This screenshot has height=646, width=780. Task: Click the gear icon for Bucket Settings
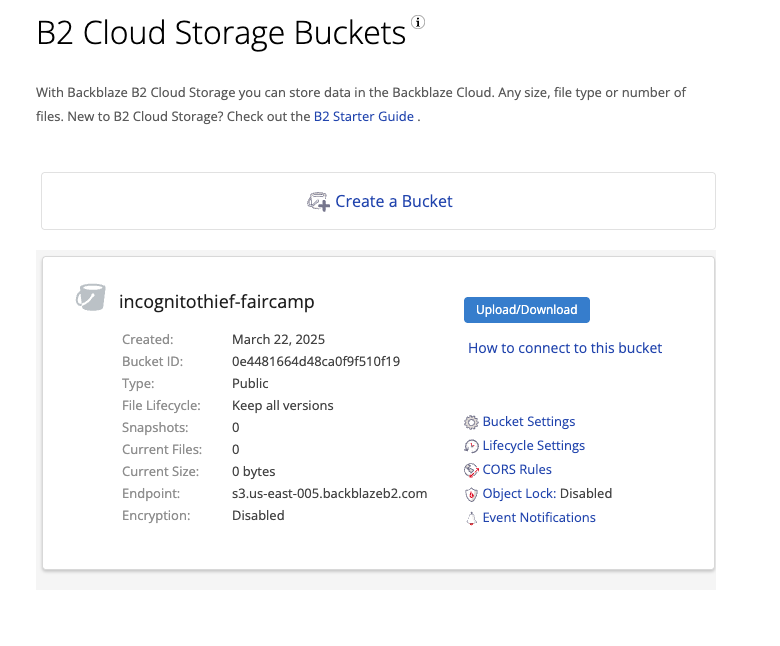click(471, 422)
